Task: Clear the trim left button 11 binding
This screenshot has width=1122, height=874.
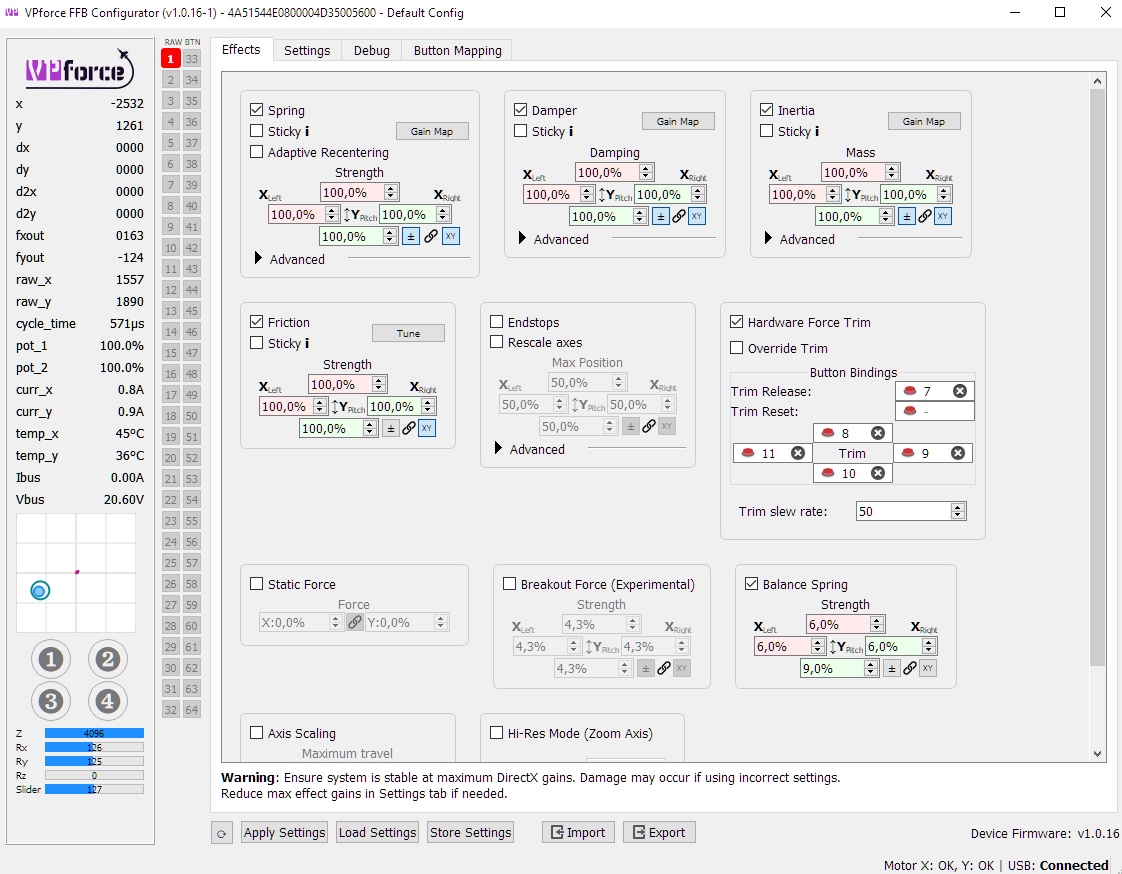Action: [x=798, y=453]
